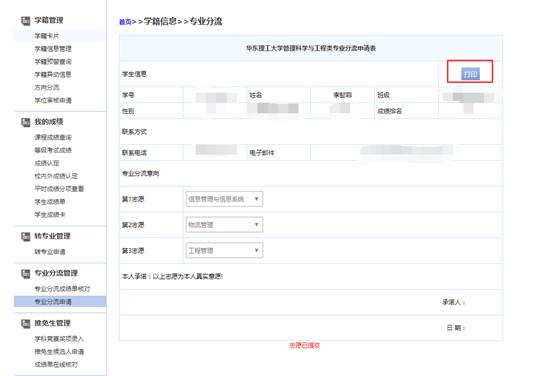Open 学籍卡片 in the sidebar

click(47, 36)
